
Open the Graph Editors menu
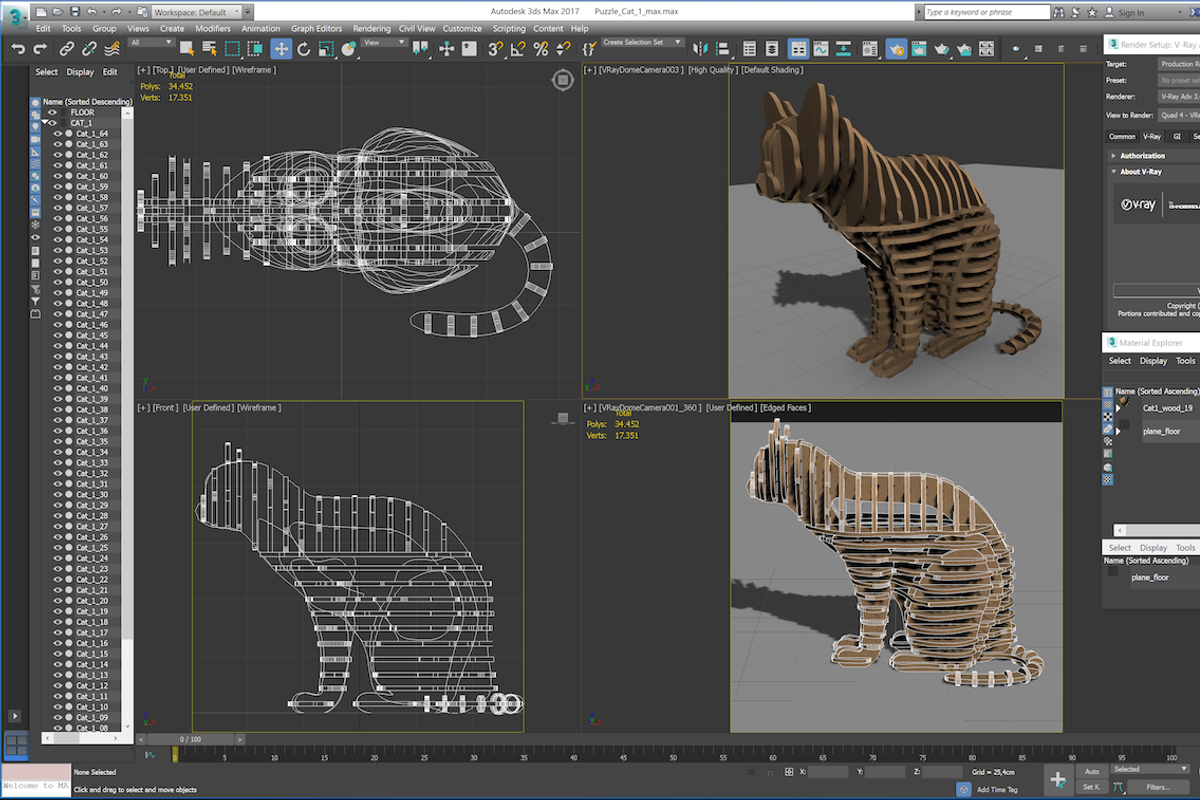pyautogui.click(x=316, y=29)
